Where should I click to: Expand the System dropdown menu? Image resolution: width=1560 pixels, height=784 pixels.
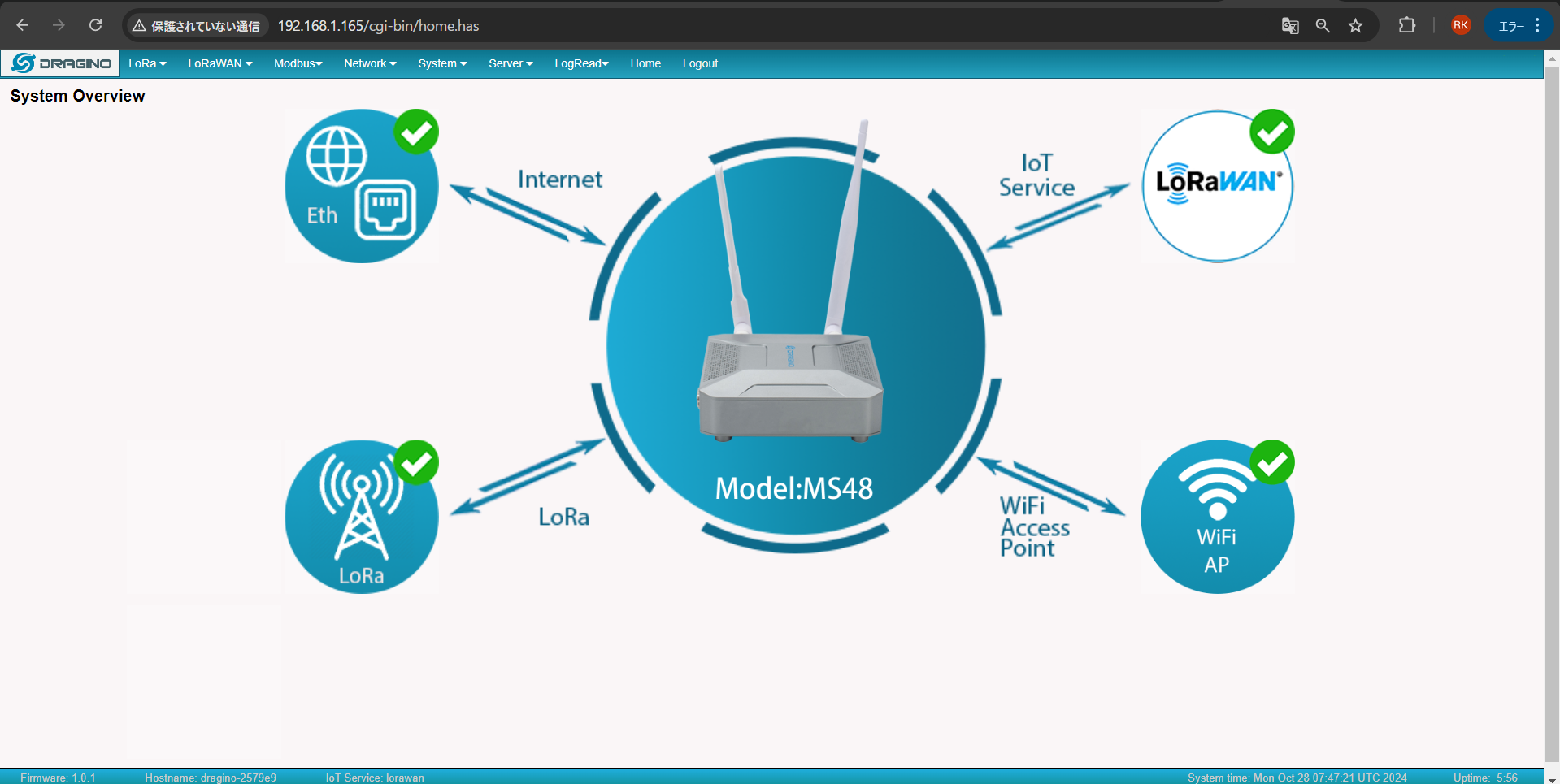(x=442, y=63)
